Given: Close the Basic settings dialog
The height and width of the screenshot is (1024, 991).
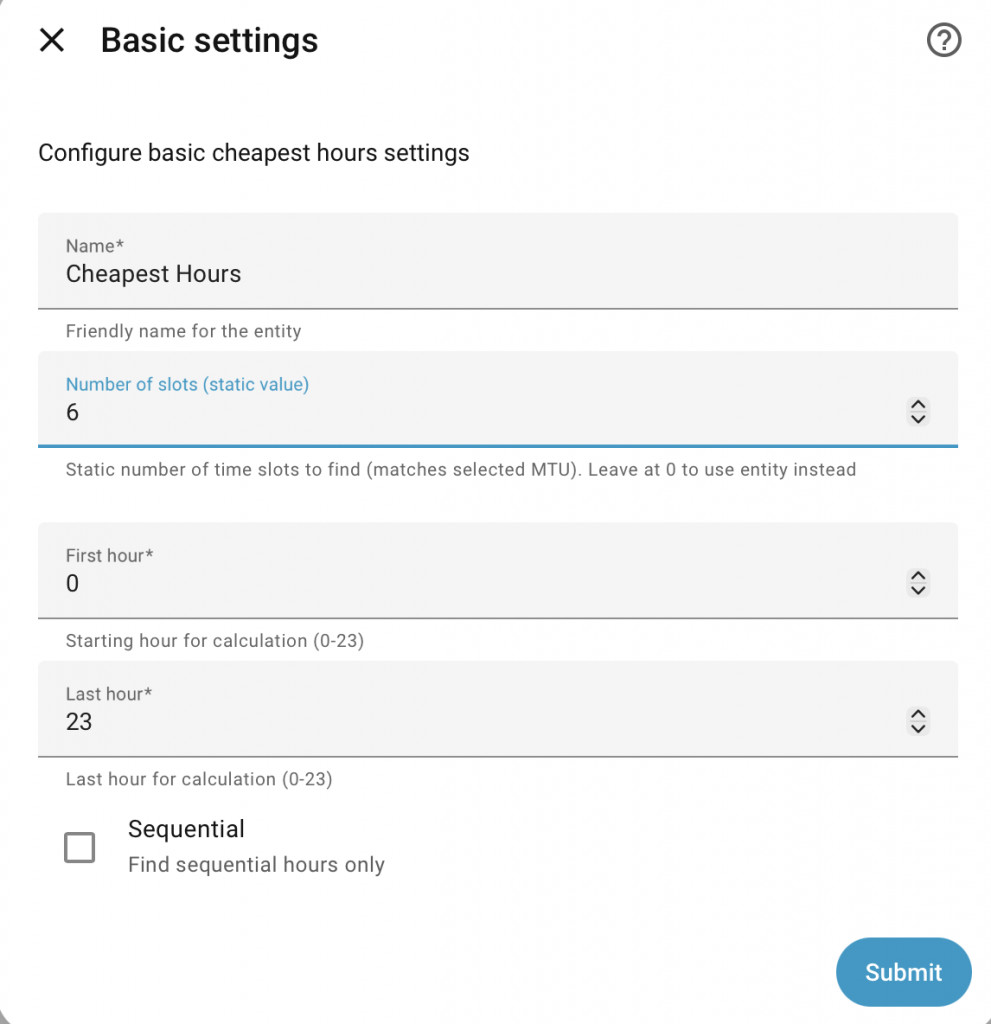Looking at the screenshot, I should (x=51, y=41).
